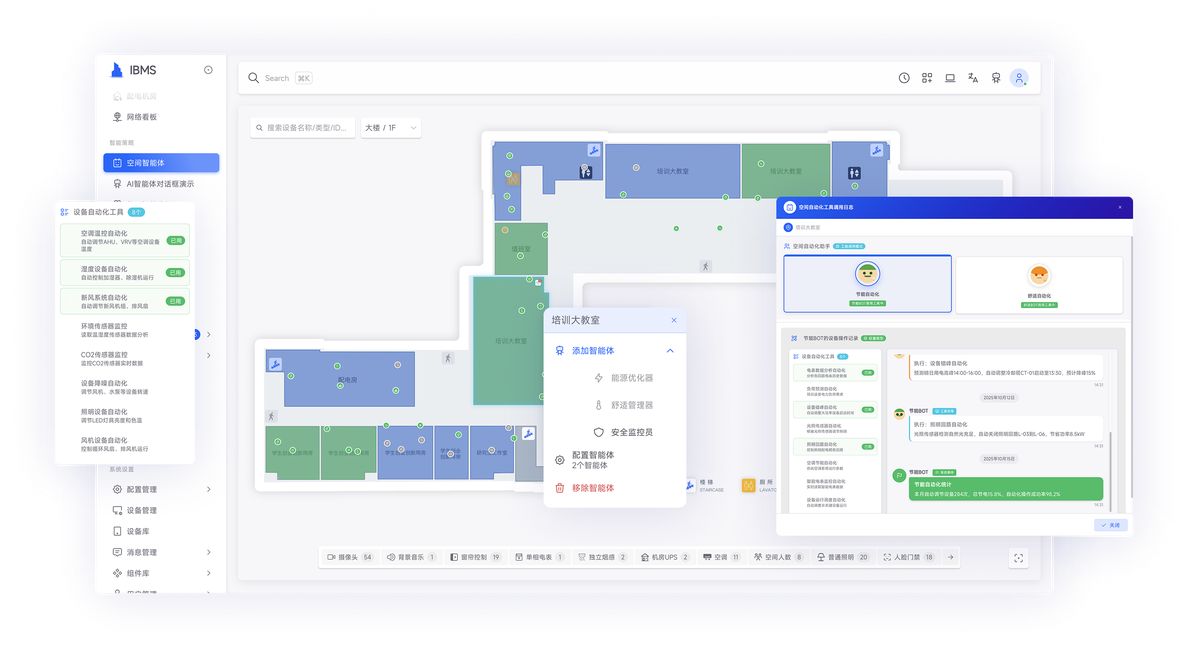Select the 节能自动化 assistant card
Screen dimensions: 1188x648
pyautogui.click(x=867, y=283)
